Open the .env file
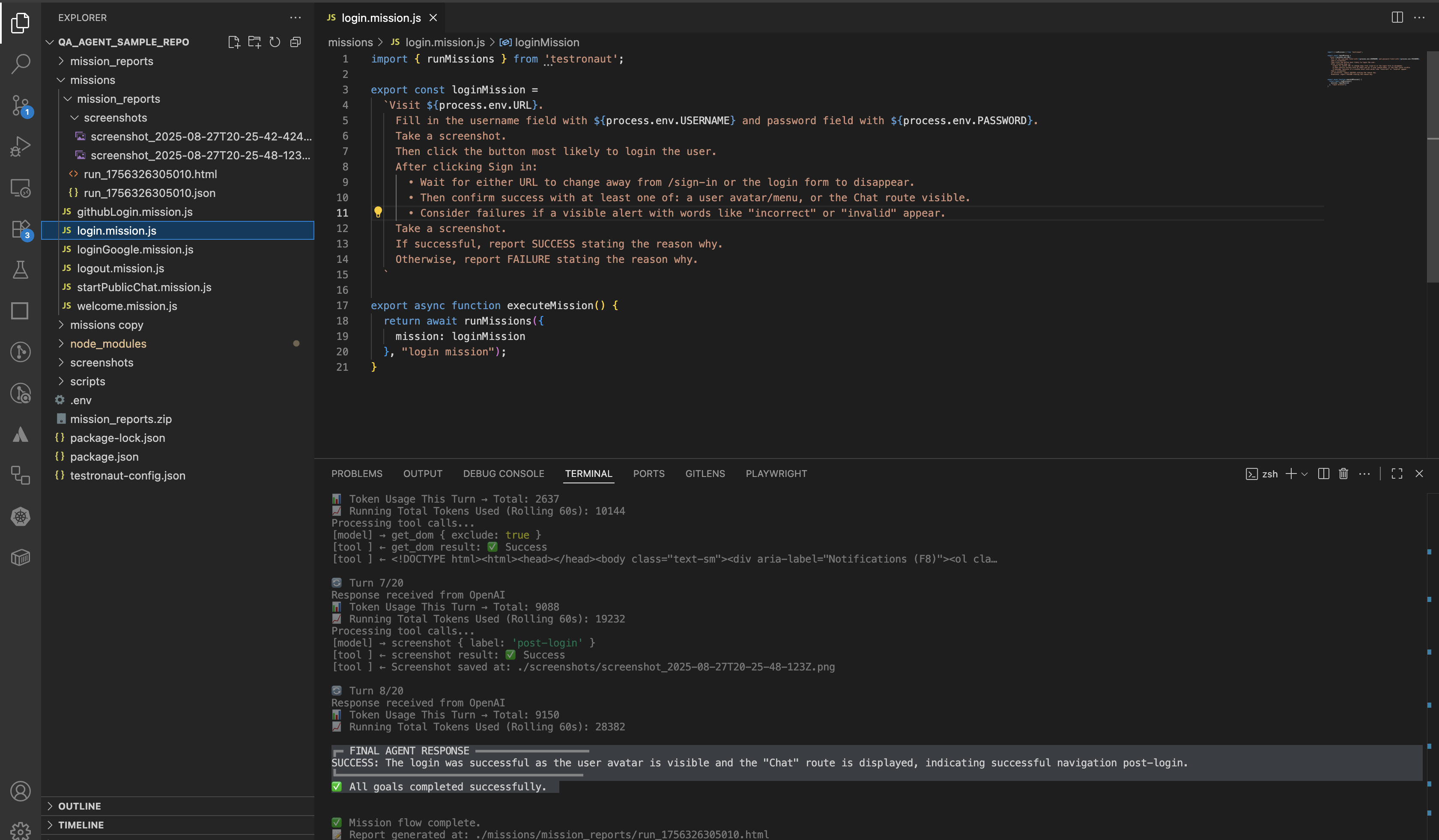Image resolution: width=1439 pixels, height=840 pixels. tap(178, 400)
